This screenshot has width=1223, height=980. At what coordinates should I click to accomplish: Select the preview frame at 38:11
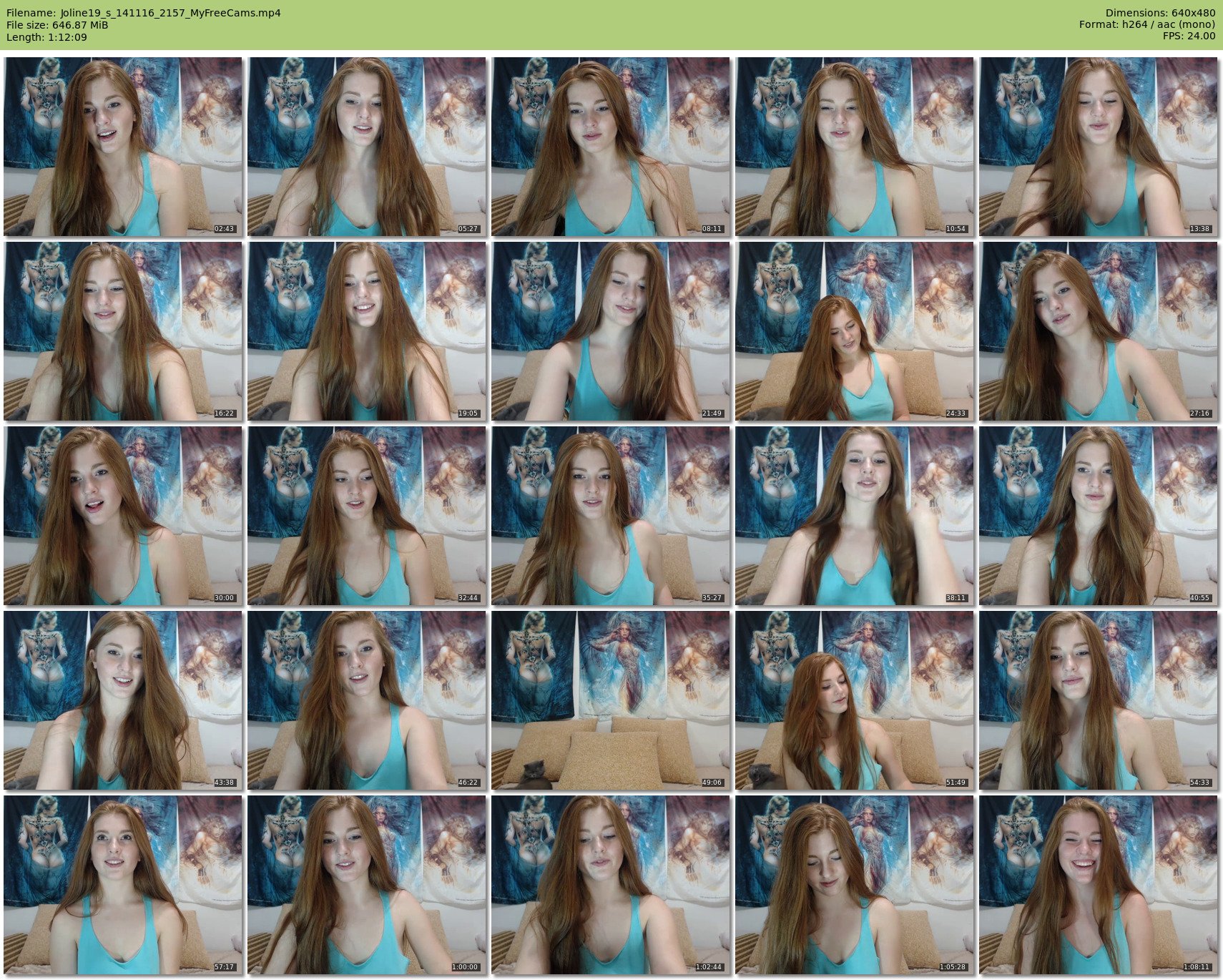coord(855,516)
